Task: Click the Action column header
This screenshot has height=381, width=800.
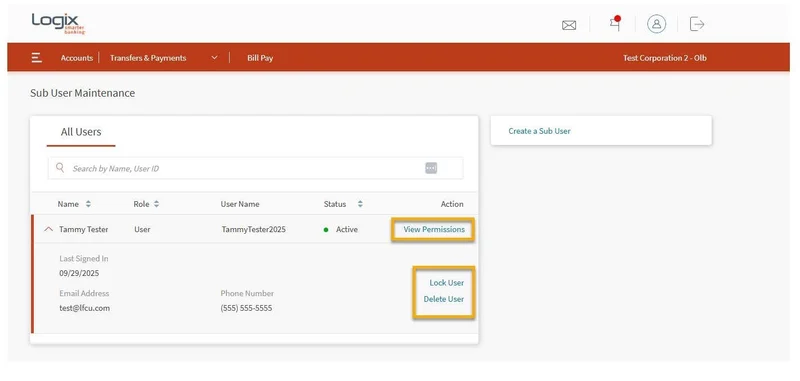Action: (x=452, y=204)
